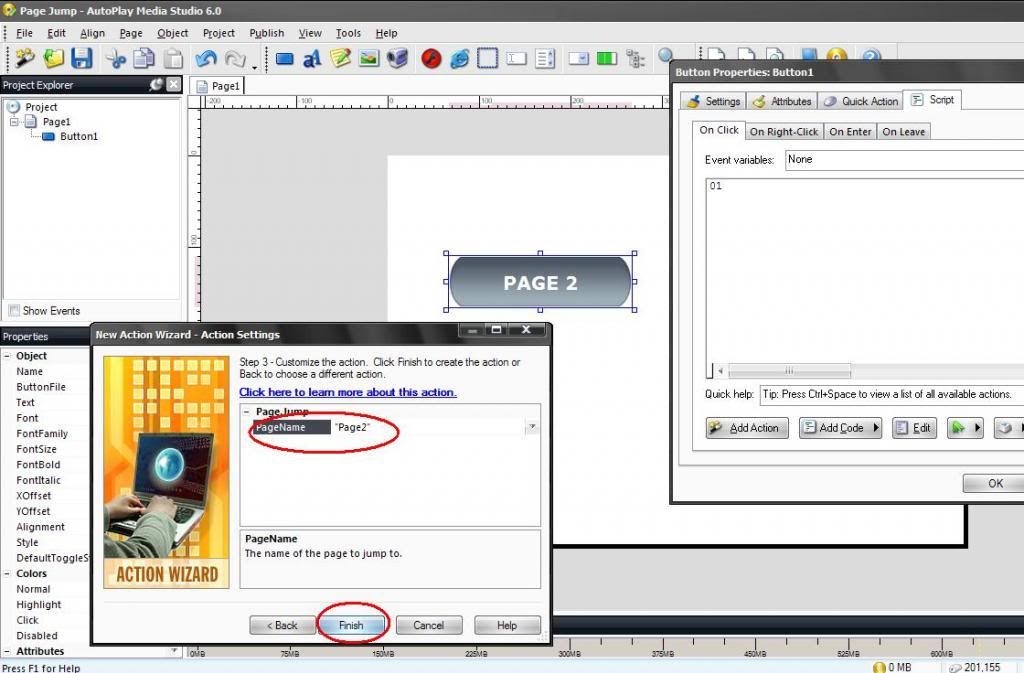Enable the Show Events checkbox

[x=14, y=311]
